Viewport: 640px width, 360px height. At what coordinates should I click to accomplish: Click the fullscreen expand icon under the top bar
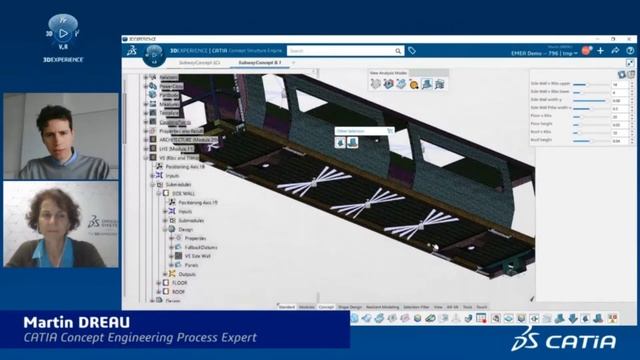(630, 63)
